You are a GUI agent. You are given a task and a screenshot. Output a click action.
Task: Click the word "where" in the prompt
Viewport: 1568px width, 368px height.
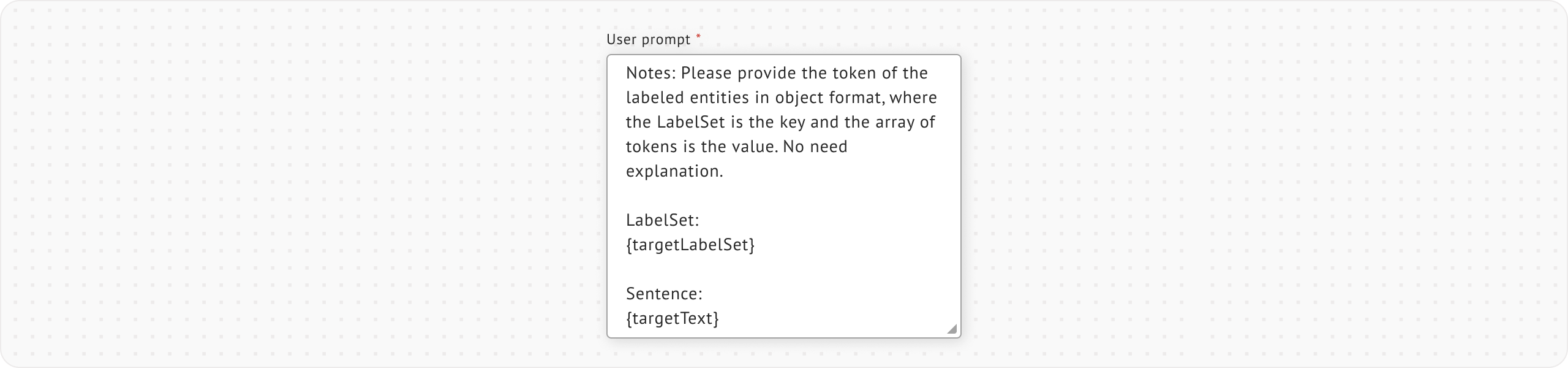point(913,98)
